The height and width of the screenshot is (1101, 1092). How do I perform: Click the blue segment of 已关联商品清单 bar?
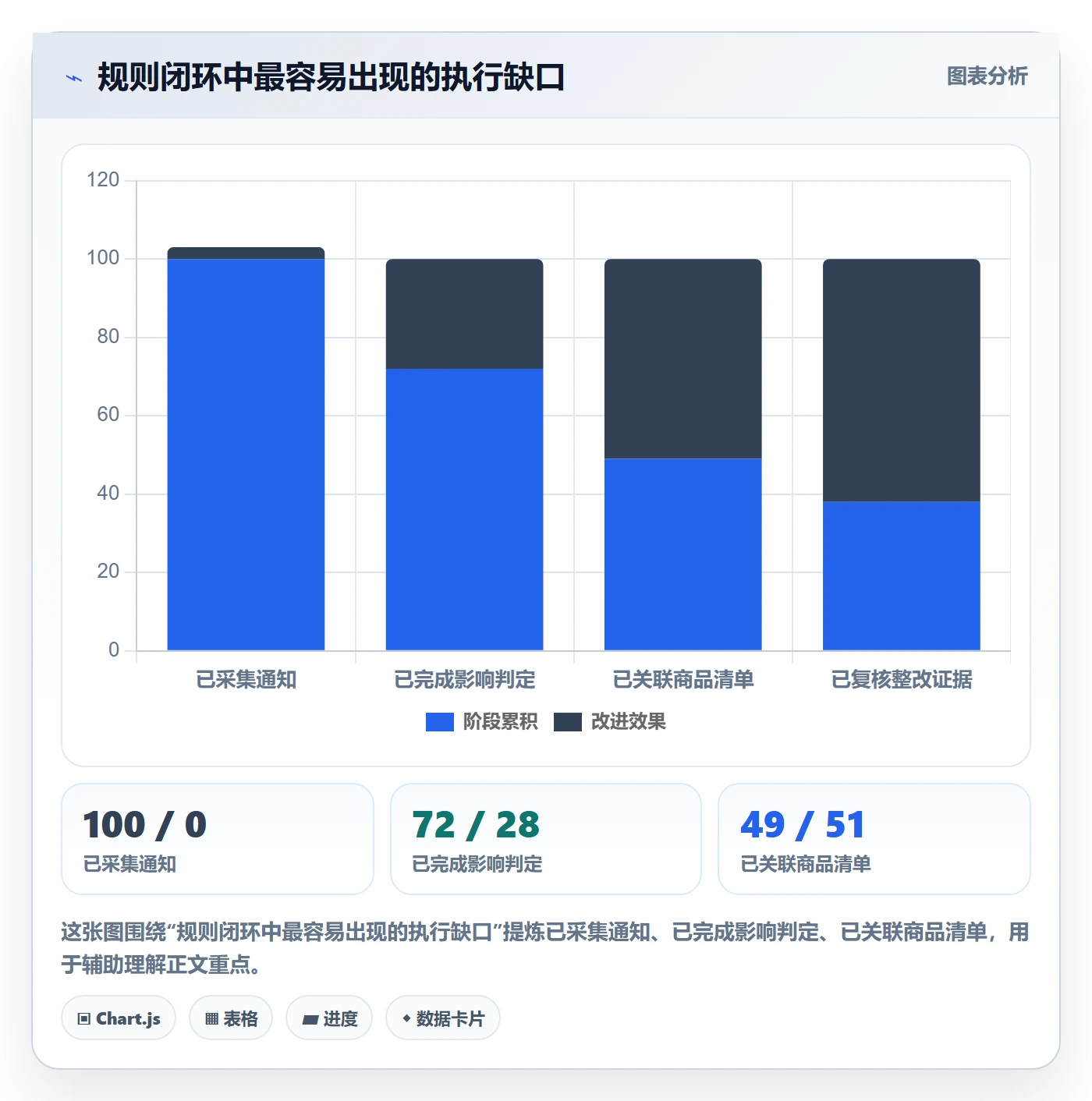click(682, 554)
